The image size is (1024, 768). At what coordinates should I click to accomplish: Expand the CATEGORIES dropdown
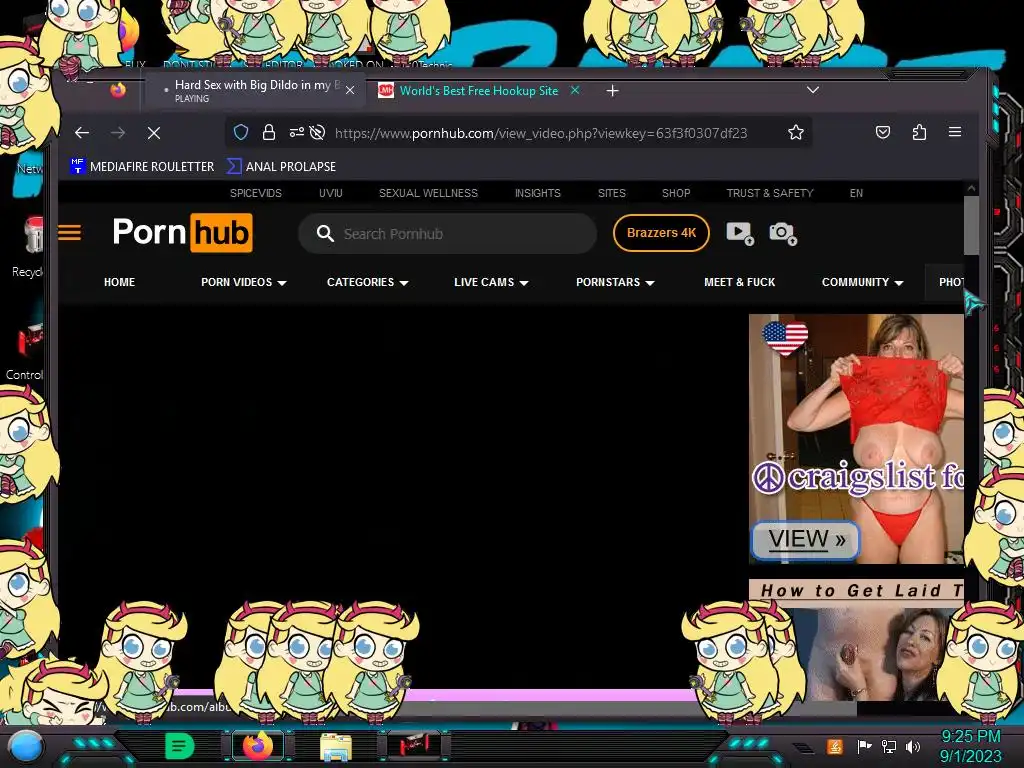coord(367,282)
